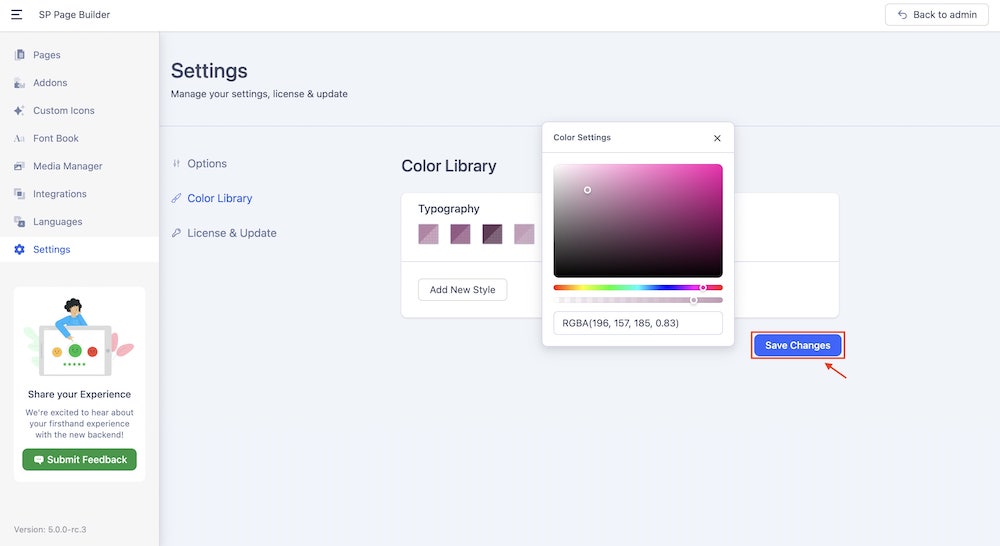The height and width of the screenshot is (546, 1000).
Task: Click the RGBA color value field
Action: pyautogui.click(x=637, y=323)
